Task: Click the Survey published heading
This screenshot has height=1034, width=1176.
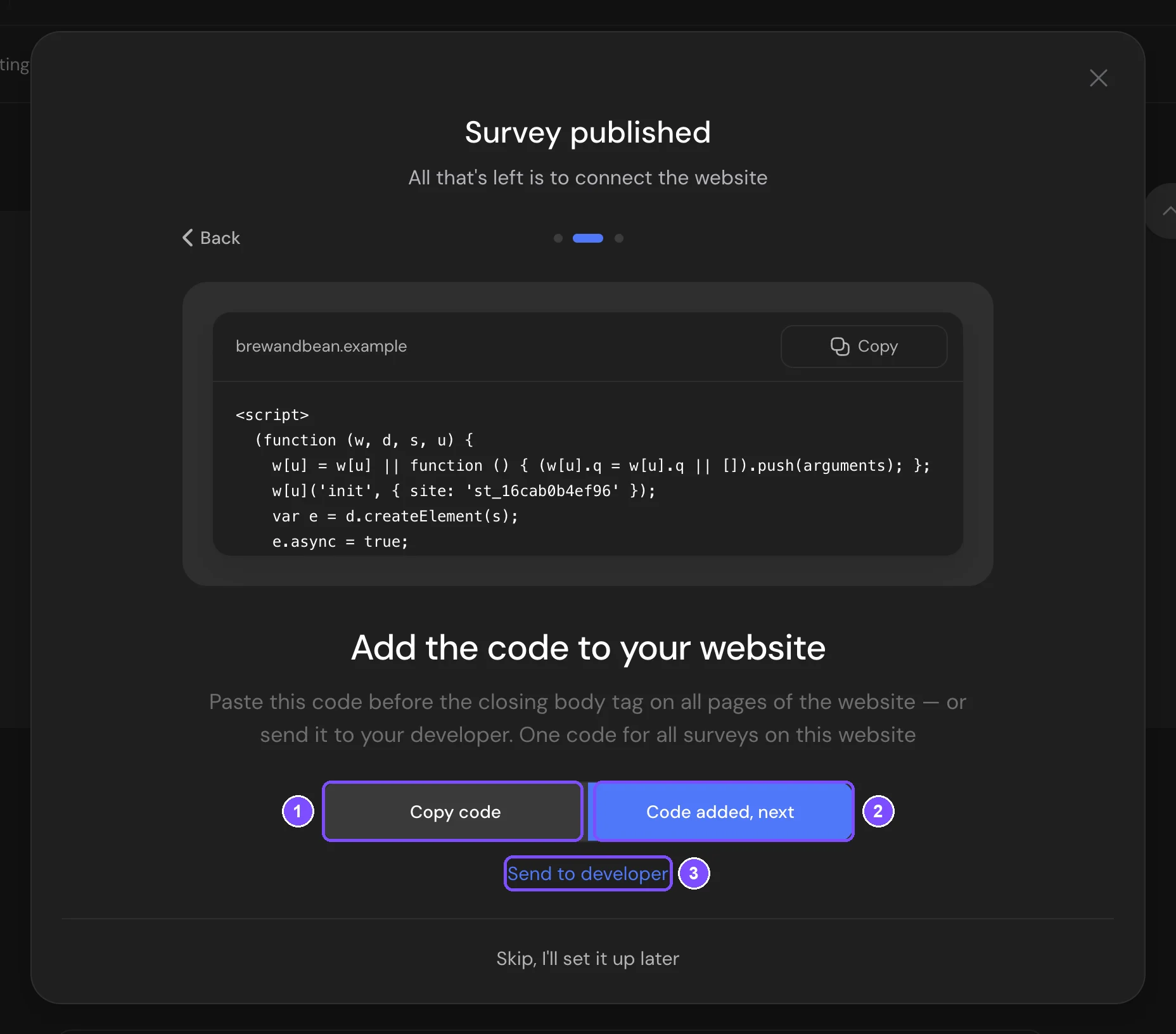Action: [x=588, y=132]
